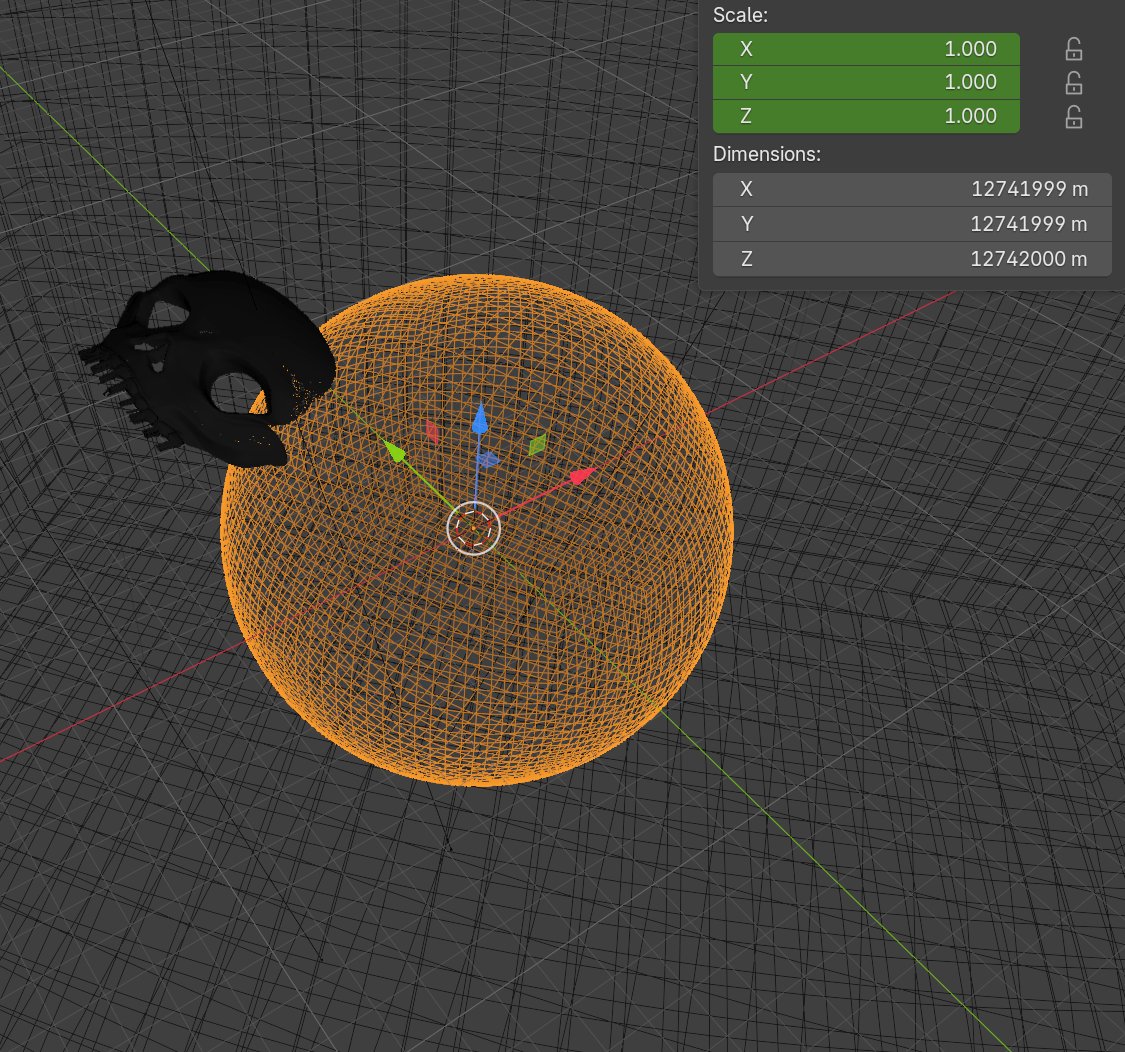Click the red X-axis gizmo arrow
The image size is (1125, 1052).
[x=583, y=475]
